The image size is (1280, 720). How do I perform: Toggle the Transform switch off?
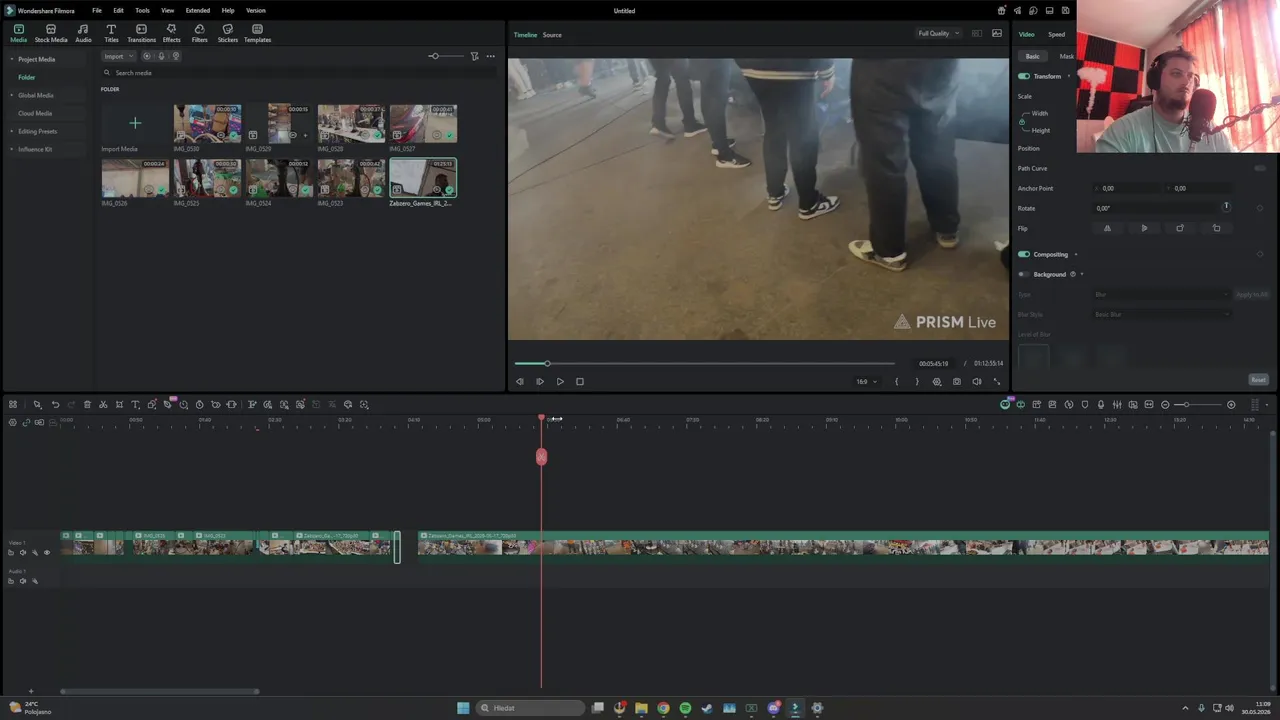click(x=1024, y=76)
